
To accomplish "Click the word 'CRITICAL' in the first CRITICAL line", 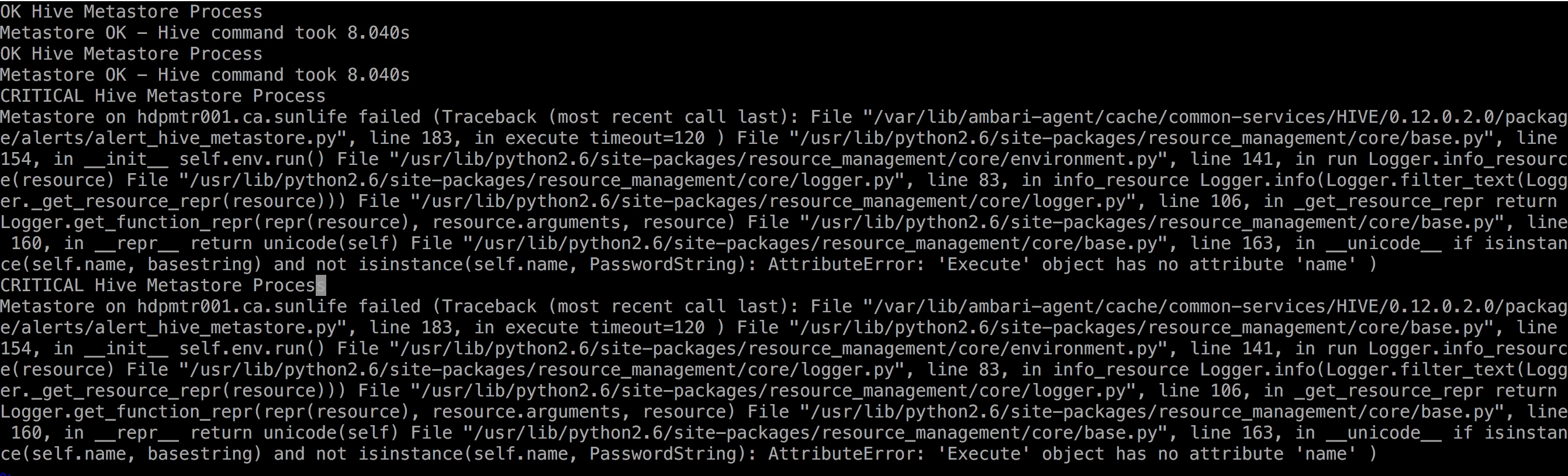I will pyautogui.click(x=42, y=96).
